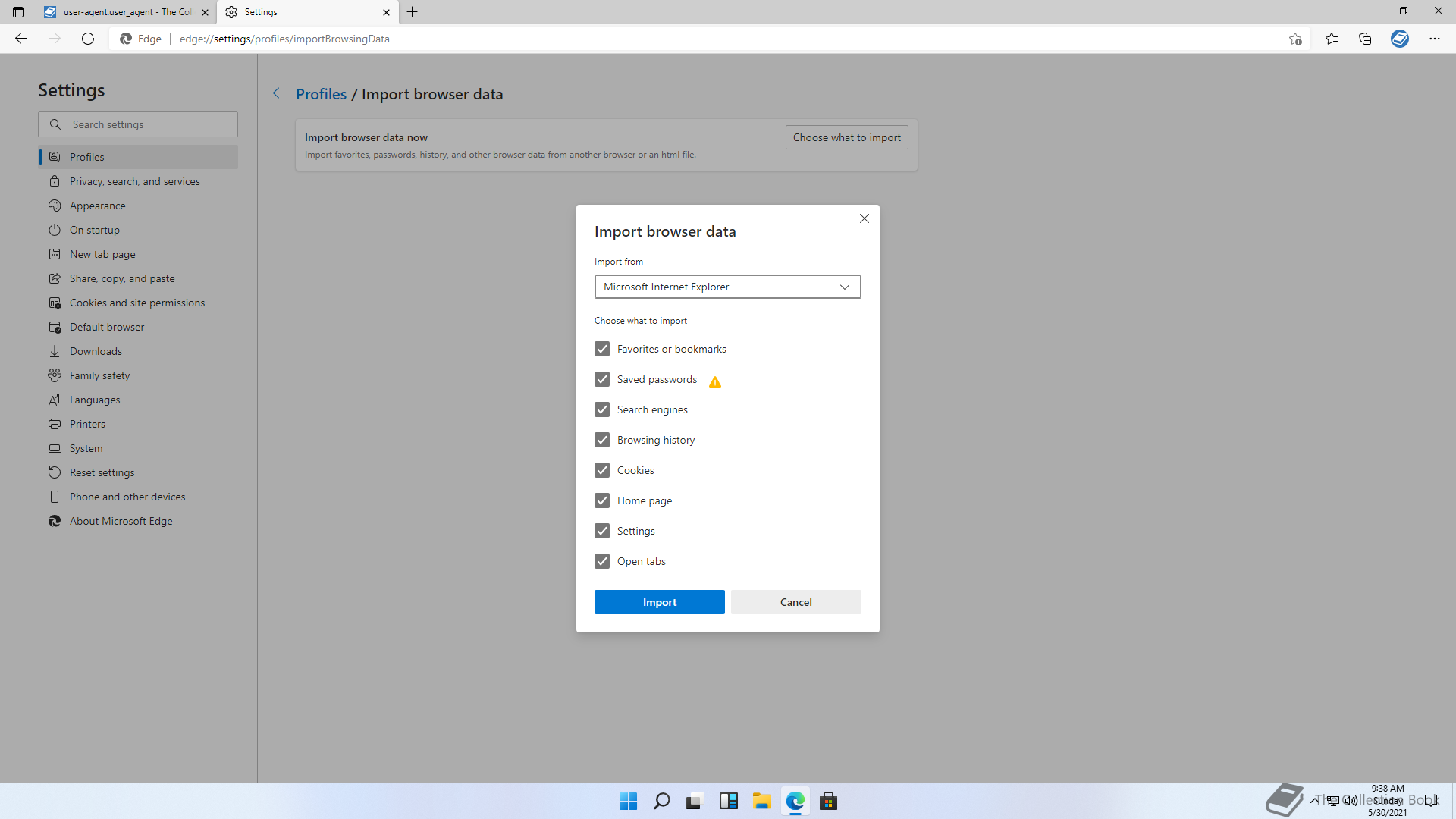Click Choose what to import button
The height and width of the screenshot is (819, 1456).
(847, 137)
